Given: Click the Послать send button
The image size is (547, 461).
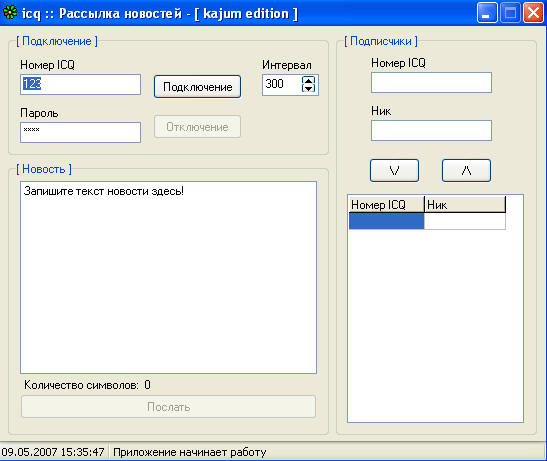Looking at the screenshot, I should [168, 407].
